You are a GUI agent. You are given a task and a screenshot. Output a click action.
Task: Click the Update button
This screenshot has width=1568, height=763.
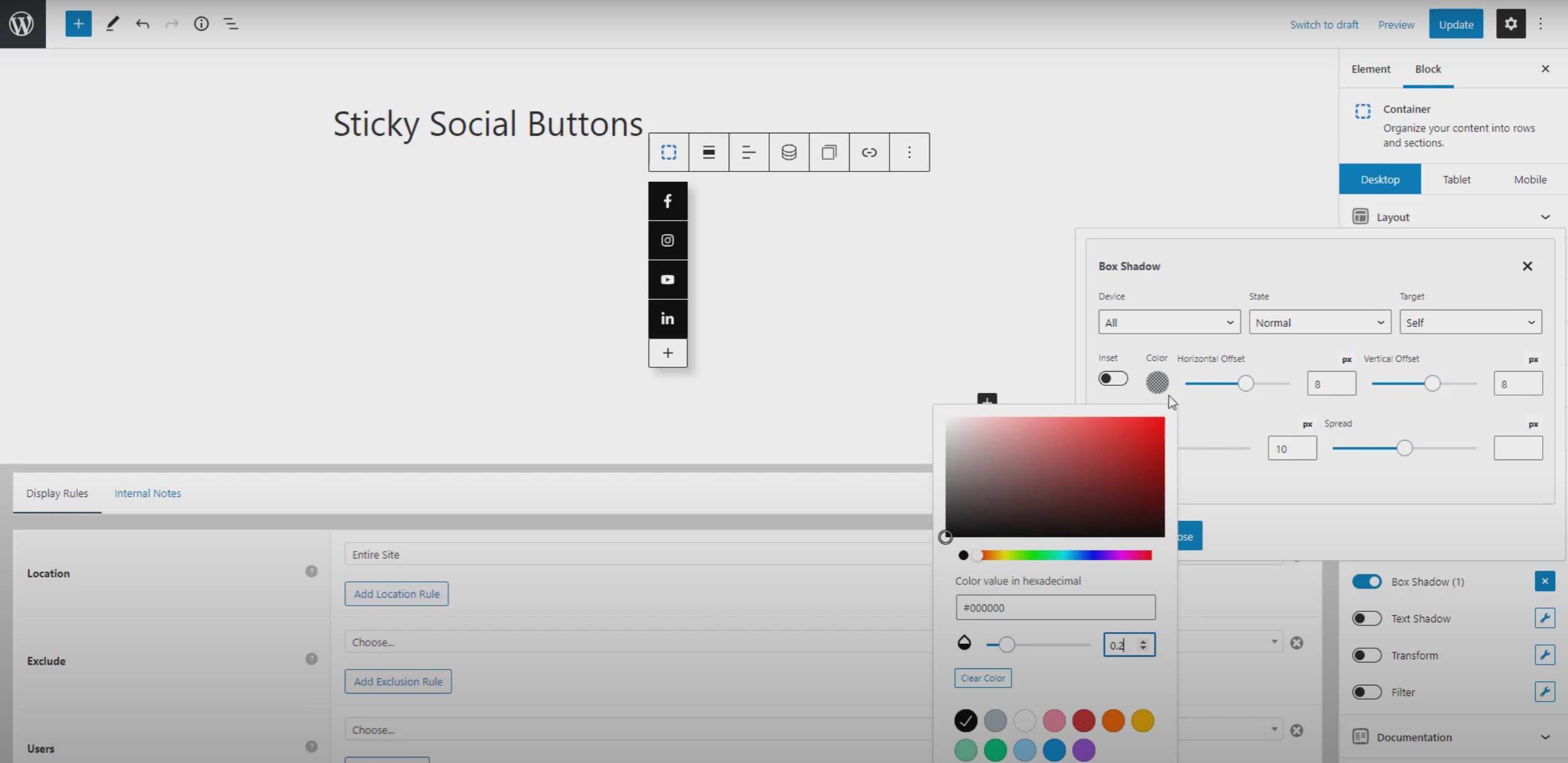(1456, 24)
